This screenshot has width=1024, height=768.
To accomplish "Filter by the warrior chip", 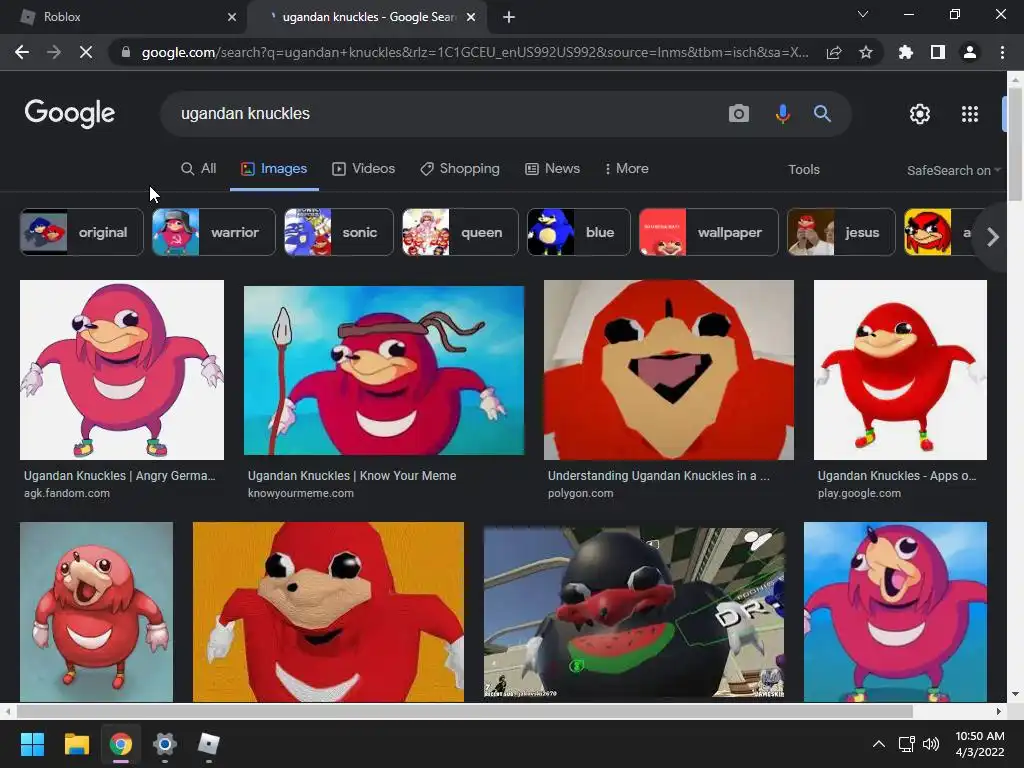I will coord(214,232).
